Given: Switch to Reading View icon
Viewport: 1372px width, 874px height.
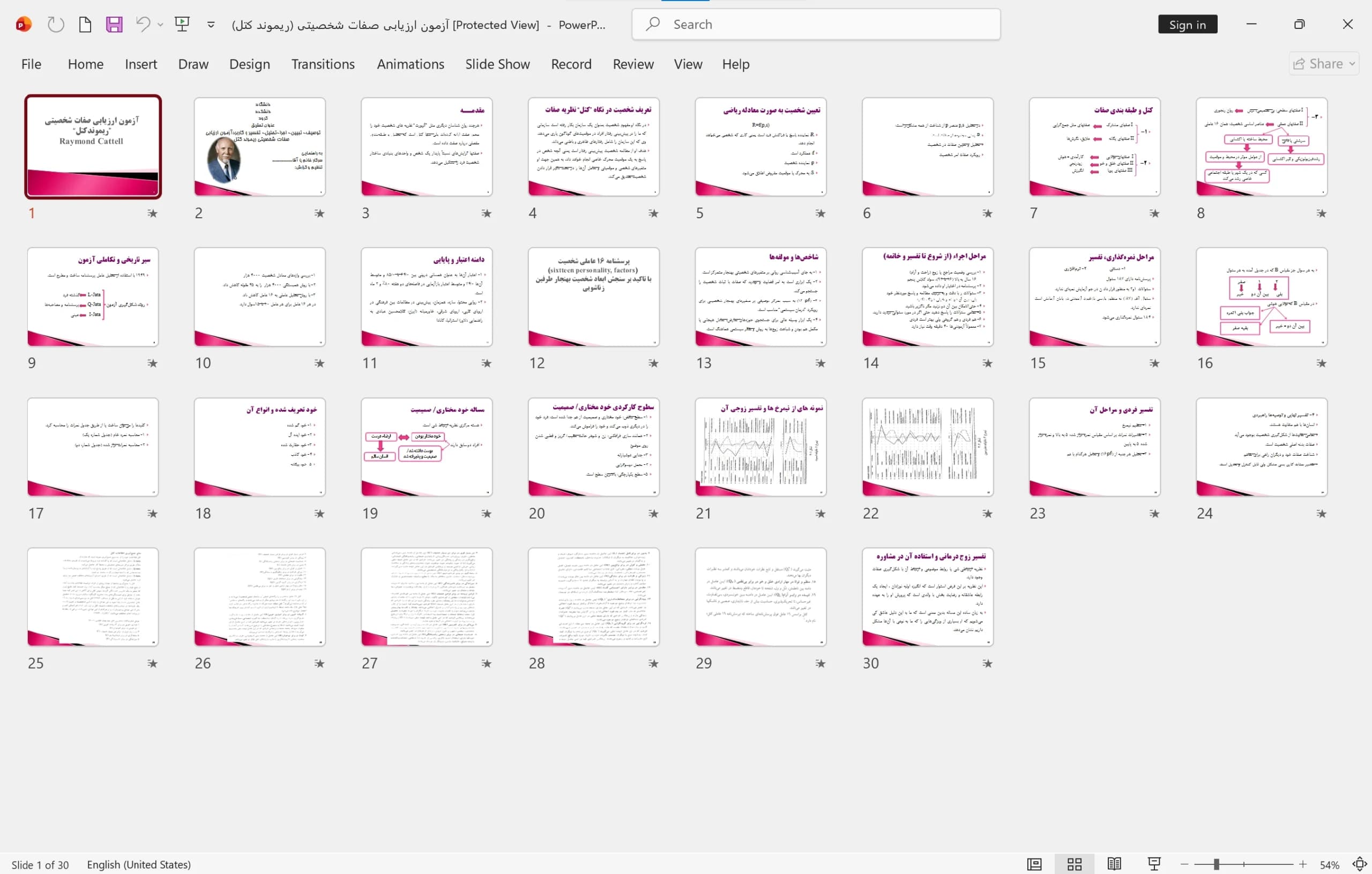Looking at the screenshot, I should click(1114, 864).
